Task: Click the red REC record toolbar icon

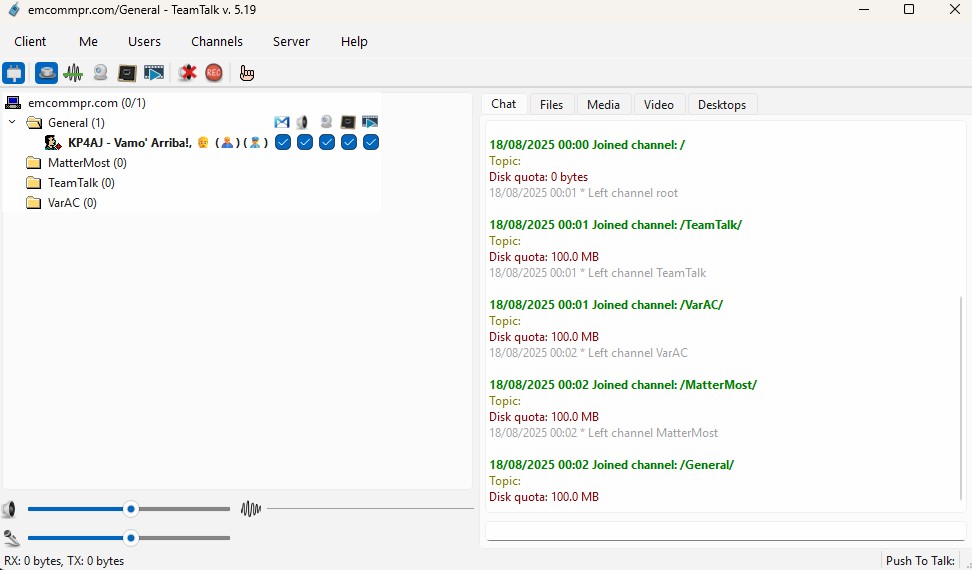Action: click(214, 73)
